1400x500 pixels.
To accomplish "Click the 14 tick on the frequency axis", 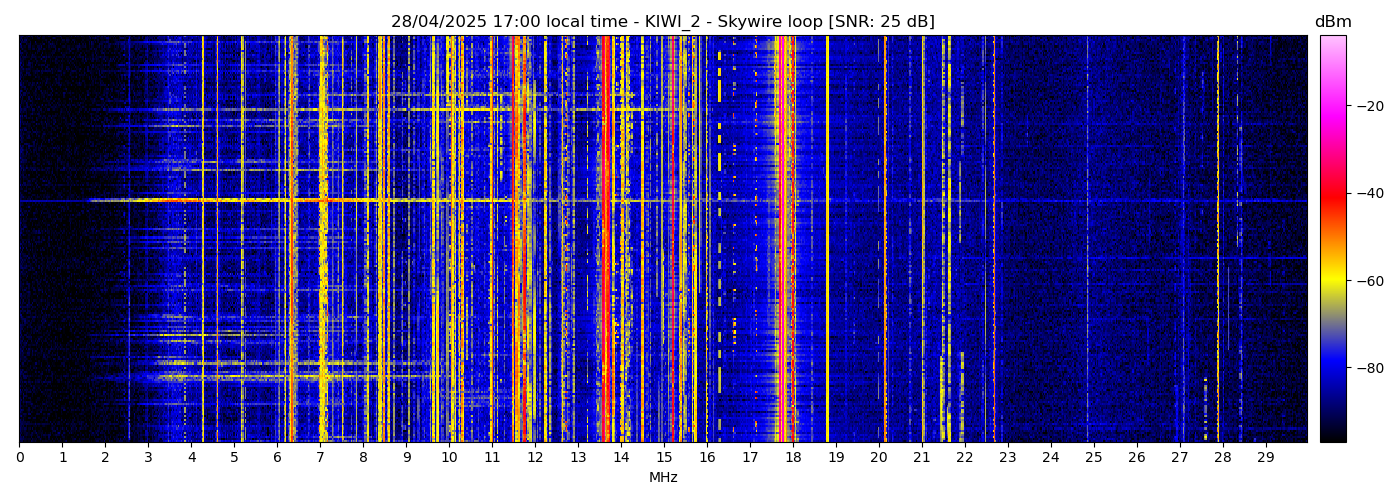I will (x=621, y=458).
